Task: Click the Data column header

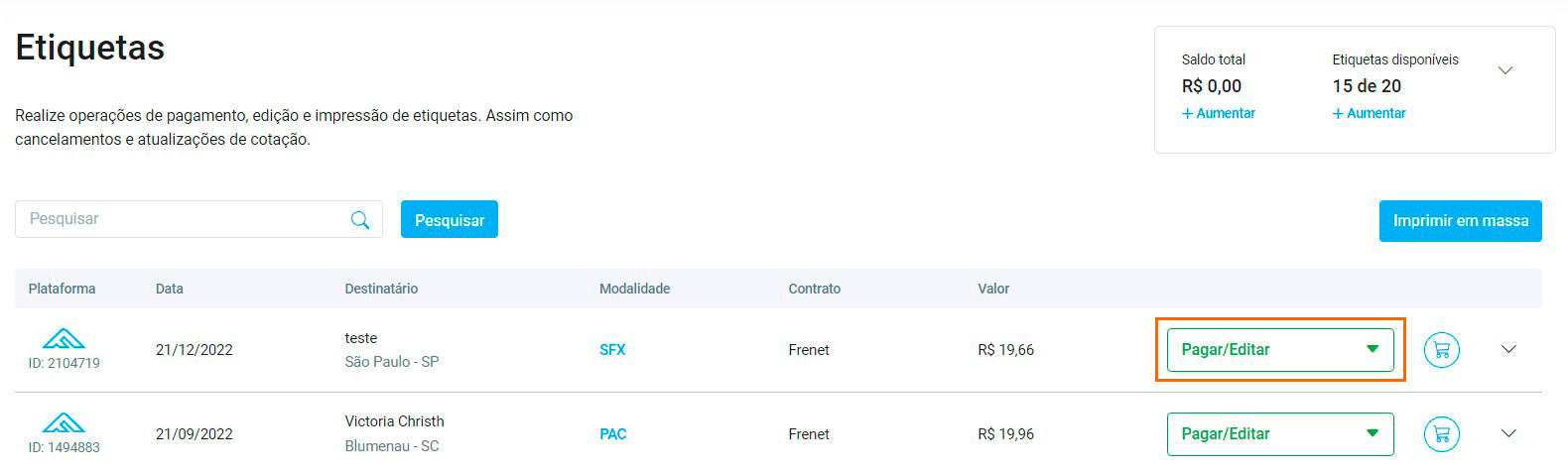Action: pyautogui.click(x=170, y=289)
